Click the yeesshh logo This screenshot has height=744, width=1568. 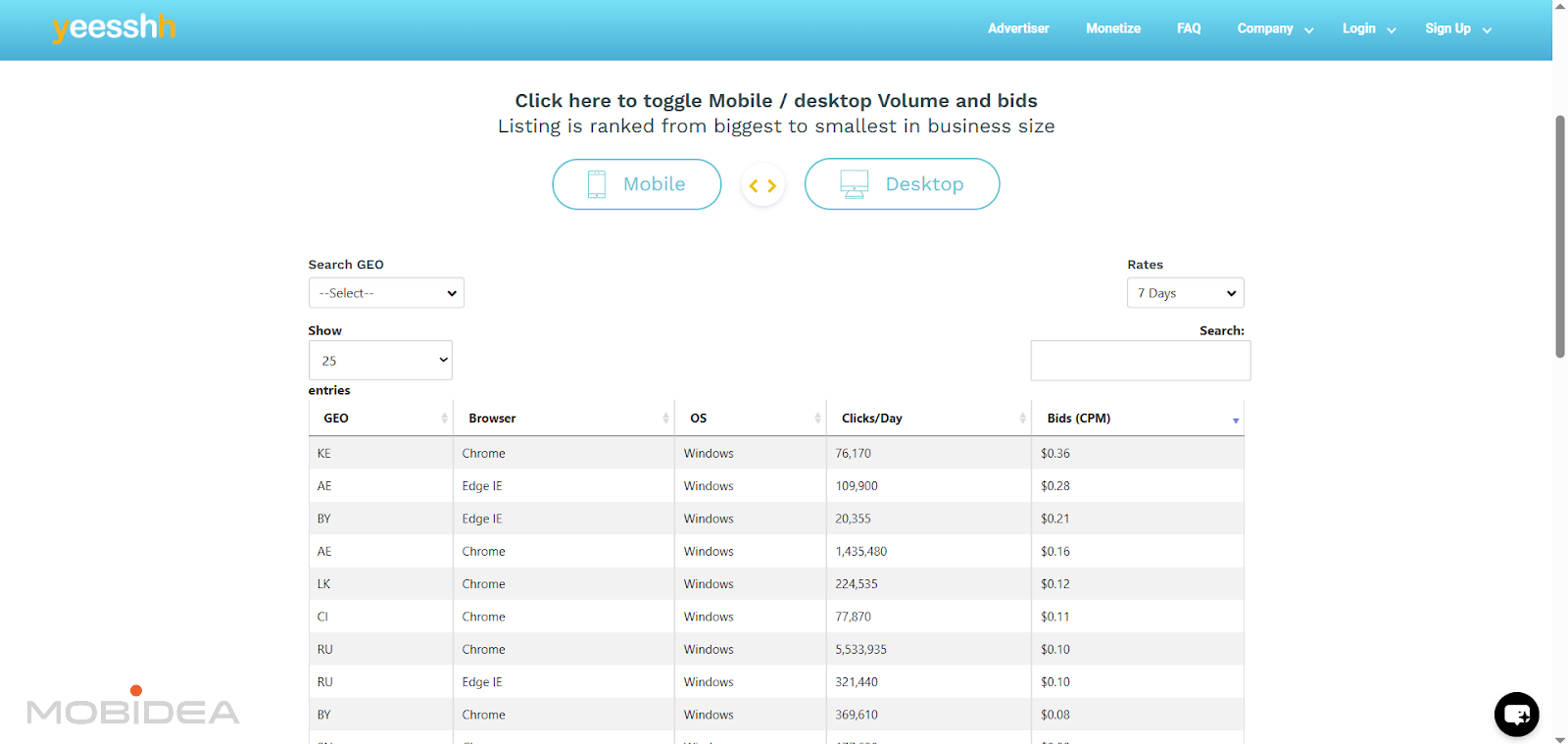coord(114,27)
